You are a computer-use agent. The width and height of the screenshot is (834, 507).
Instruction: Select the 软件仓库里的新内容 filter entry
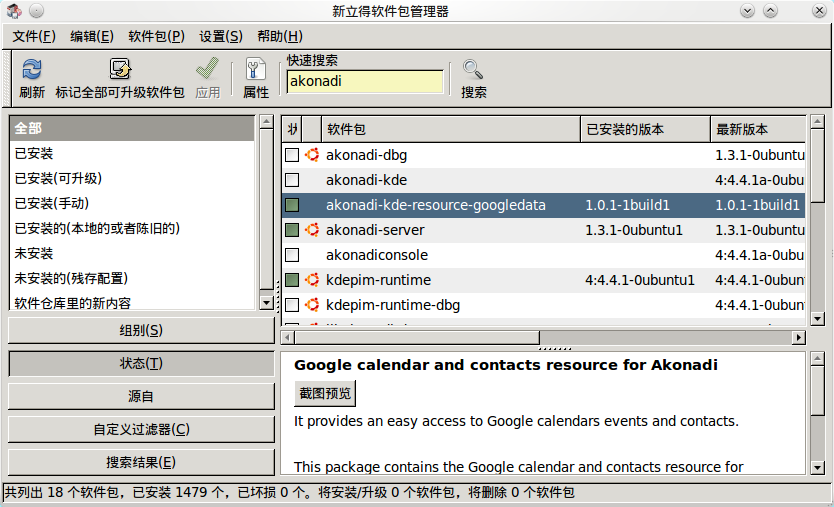(132, 302)
